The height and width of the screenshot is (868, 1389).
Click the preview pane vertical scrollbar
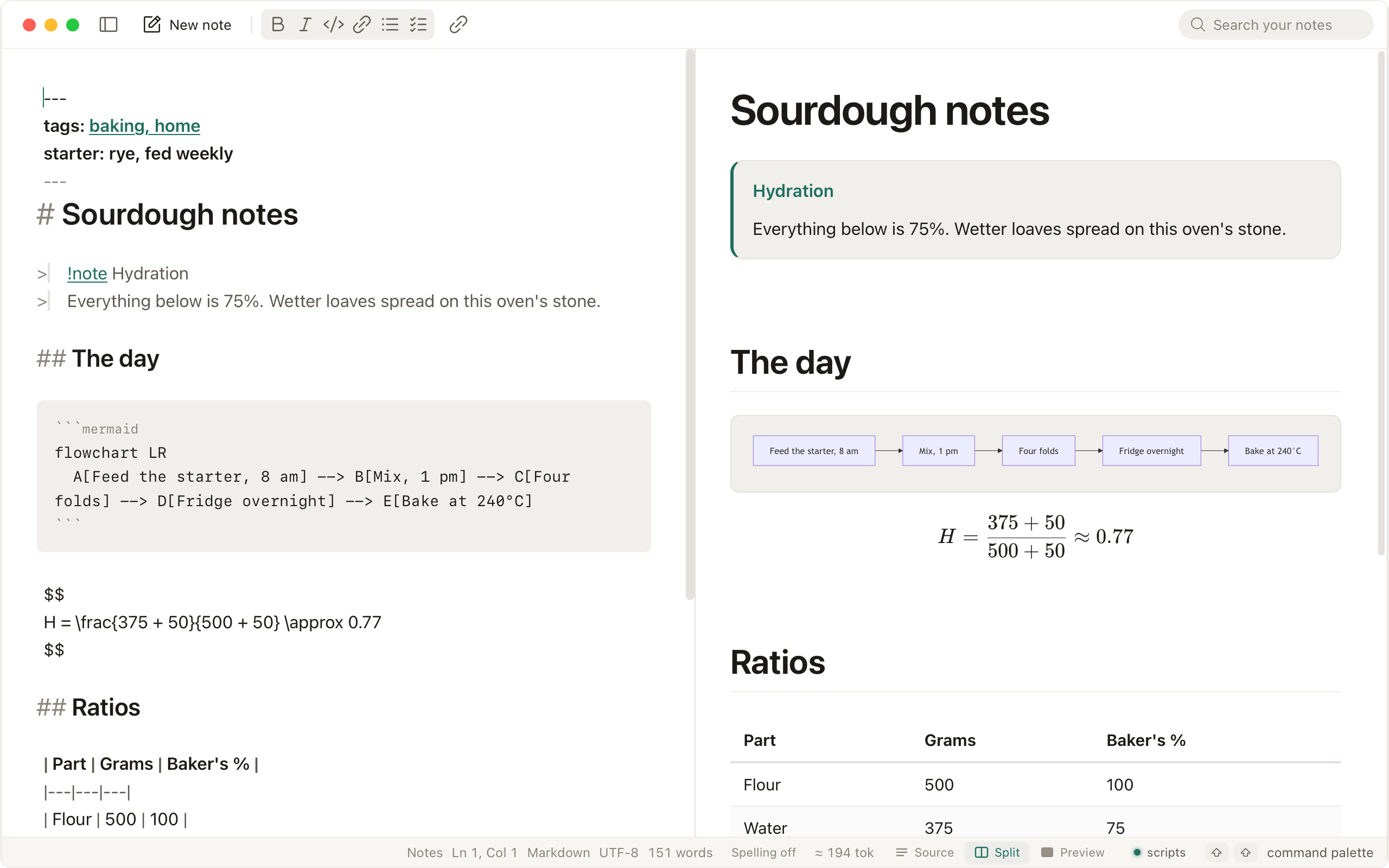1381,303
